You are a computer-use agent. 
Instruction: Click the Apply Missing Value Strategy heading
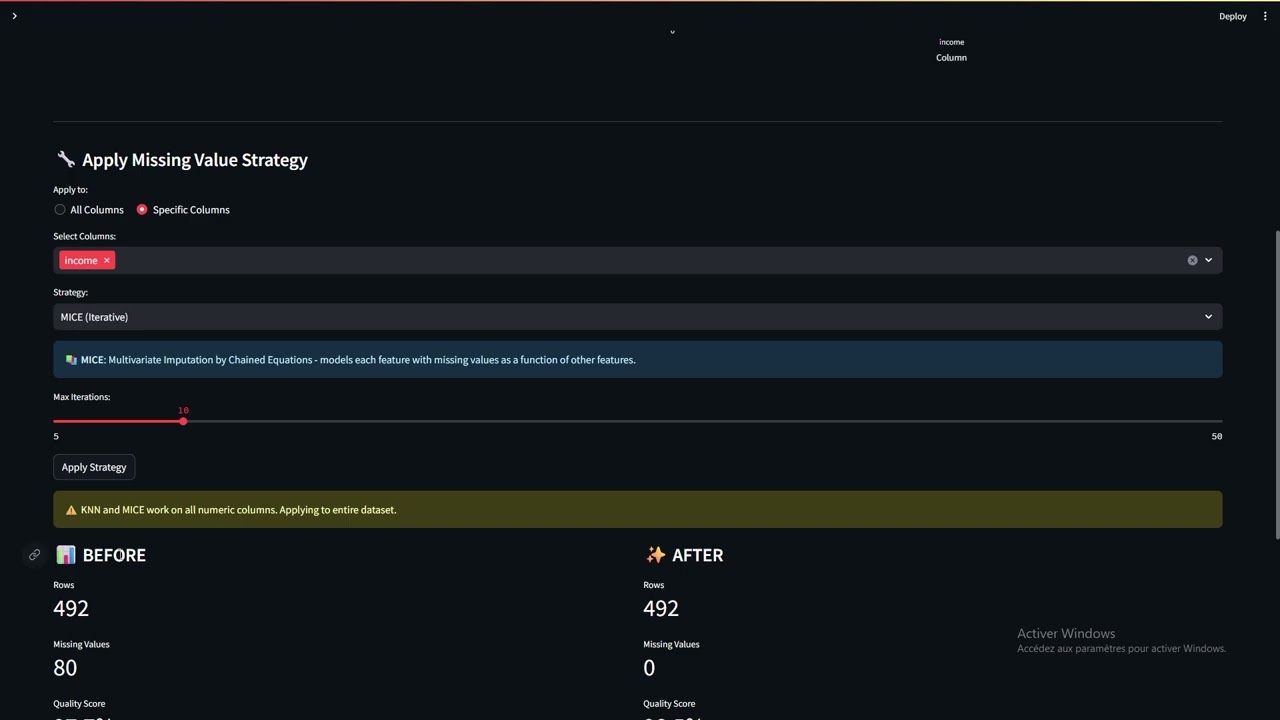(194, 160)
